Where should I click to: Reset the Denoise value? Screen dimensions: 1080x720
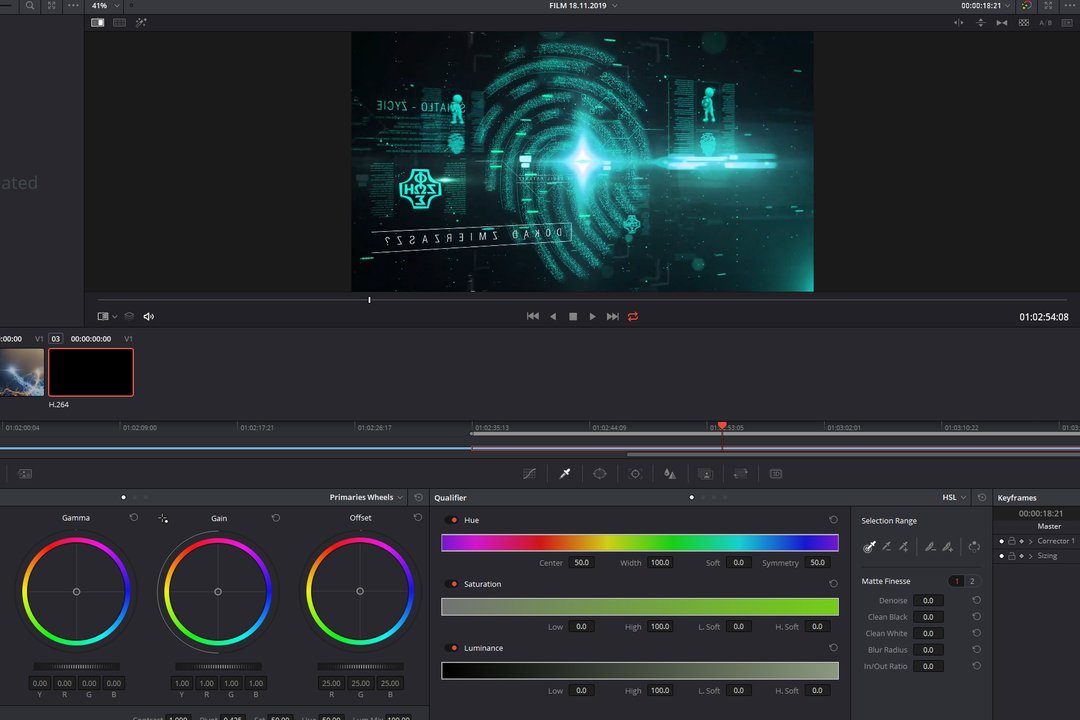click(x=976, y=600)
